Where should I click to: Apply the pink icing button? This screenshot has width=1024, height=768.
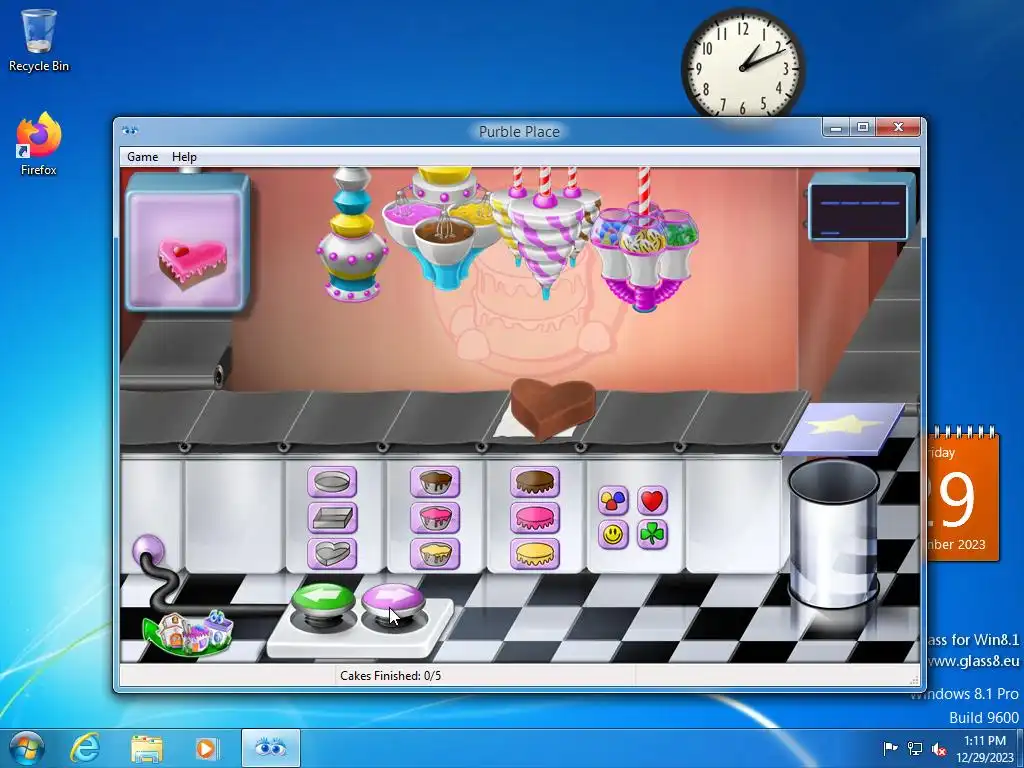tap(535, 518)
